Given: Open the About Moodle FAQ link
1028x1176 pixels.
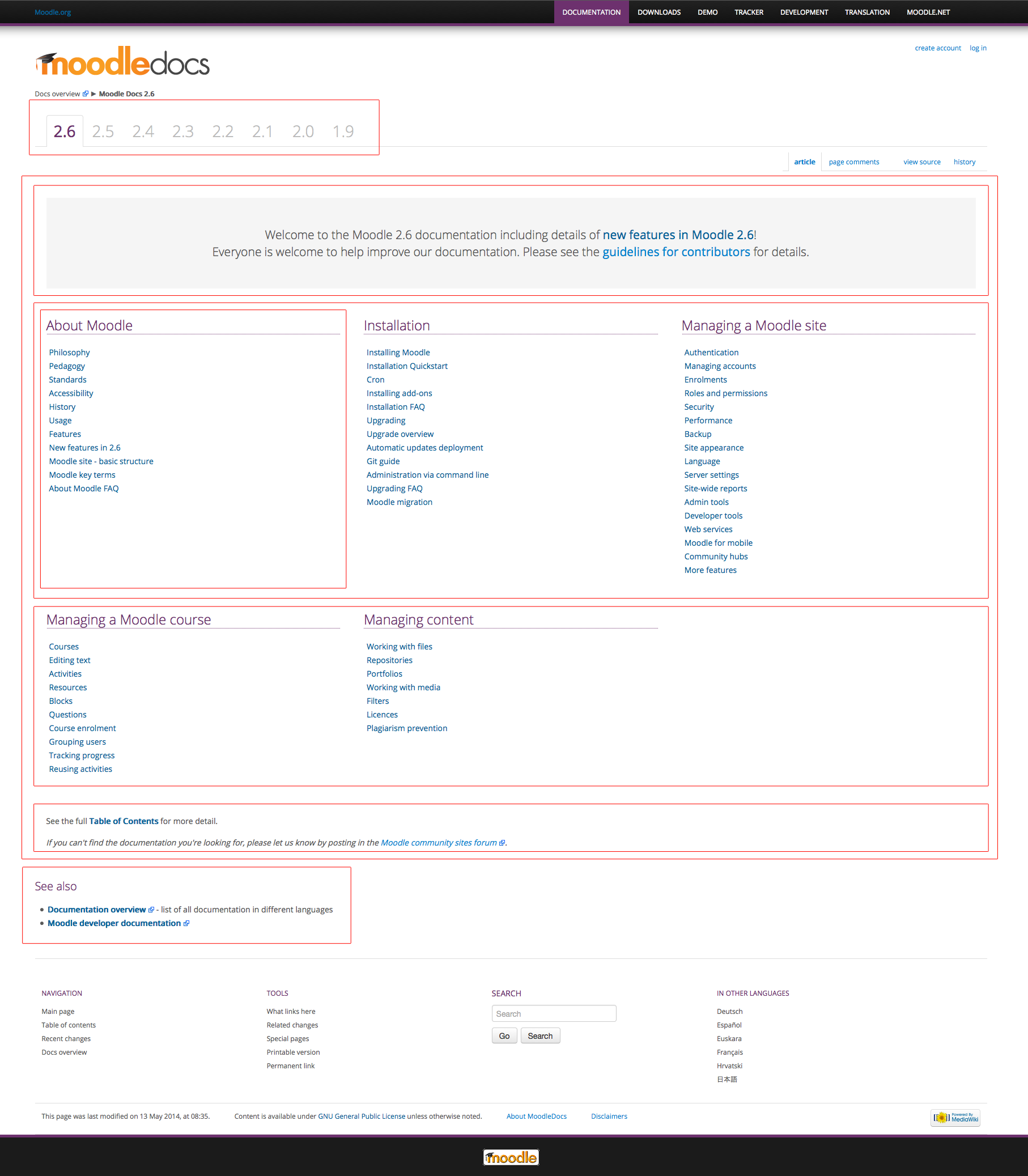Looking at the screenshot, I should pyautogui.click(x=84, y=488).
